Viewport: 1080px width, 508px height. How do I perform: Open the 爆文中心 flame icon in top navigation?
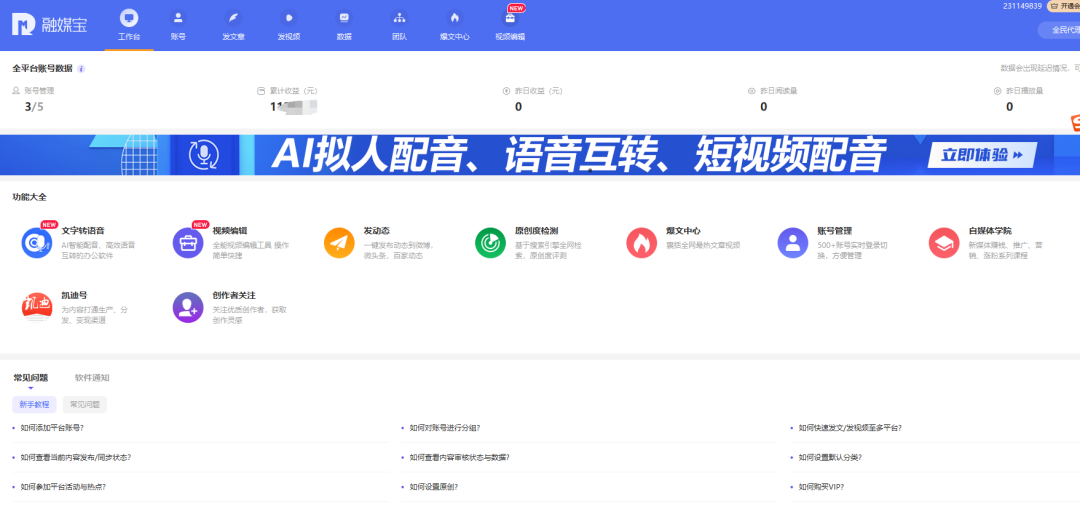[x=454, y=18]
